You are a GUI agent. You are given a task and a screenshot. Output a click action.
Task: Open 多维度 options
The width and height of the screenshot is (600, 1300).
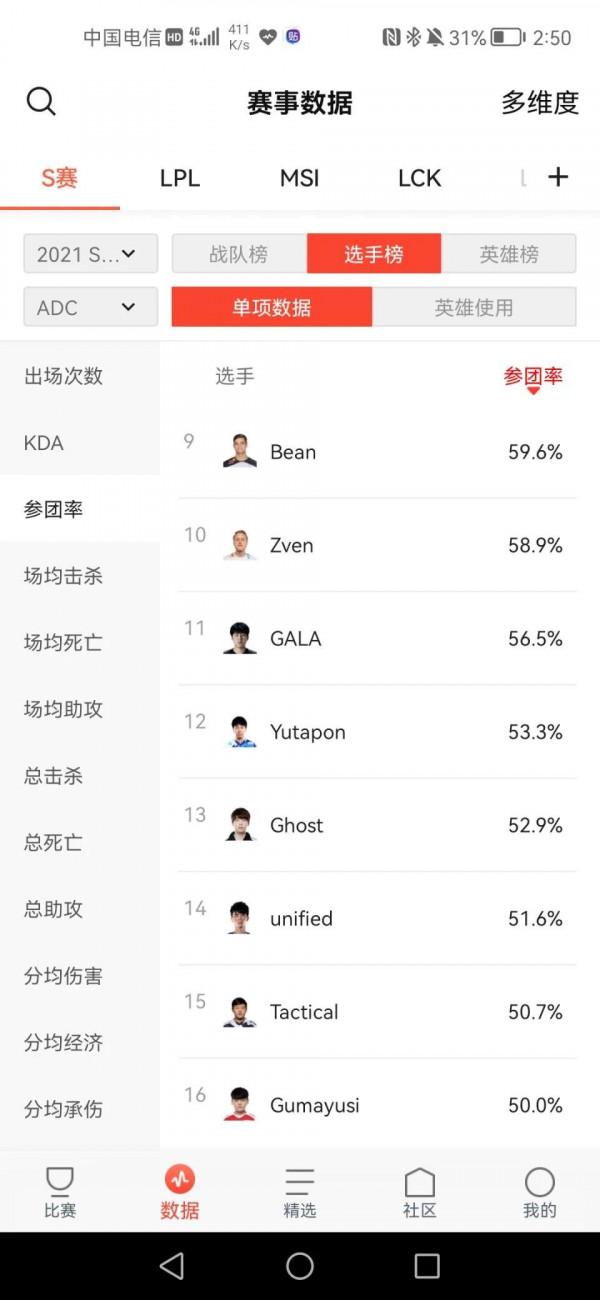(539, 101)
